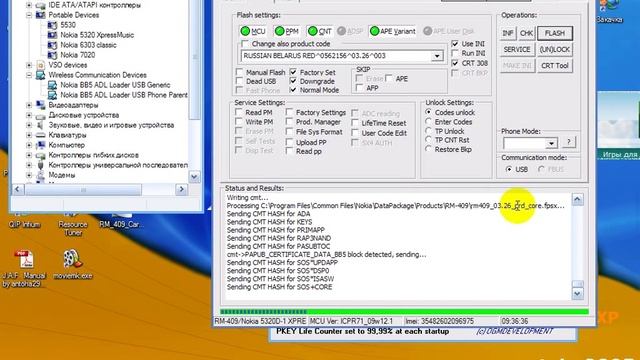Click status log scroll-up arrow
The image size is (640, 360).
click(577, 199)
